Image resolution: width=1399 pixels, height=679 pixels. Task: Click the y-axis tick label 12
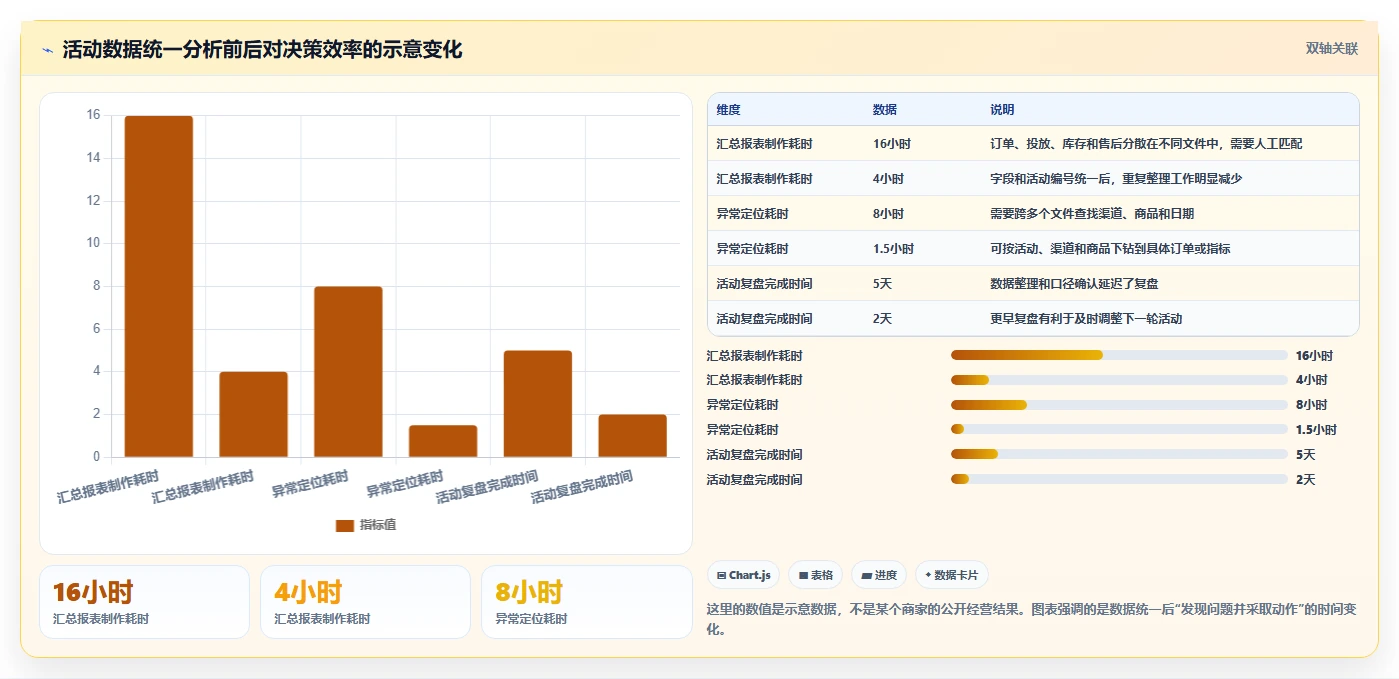click(x=94, y=201)
